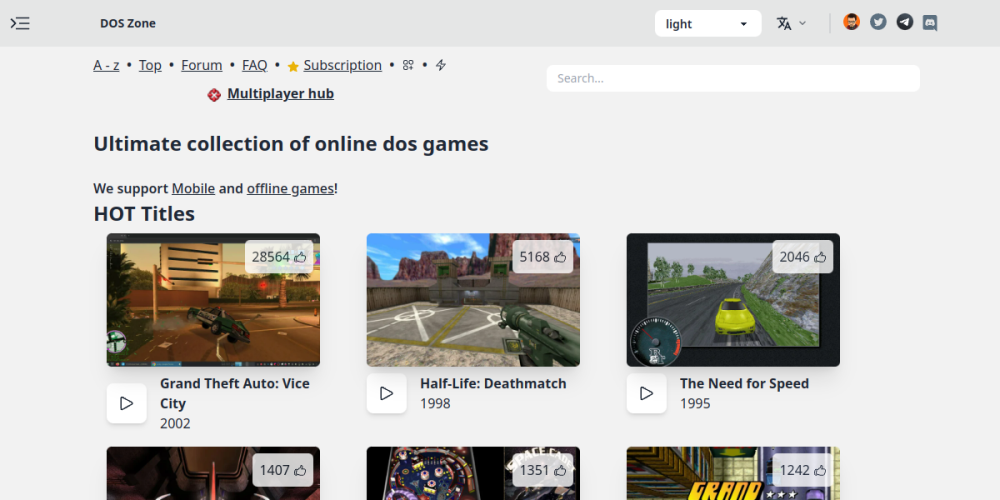Open the light theme dropdown
This screenshot has height=500, width=1000.
coord(707,24)
